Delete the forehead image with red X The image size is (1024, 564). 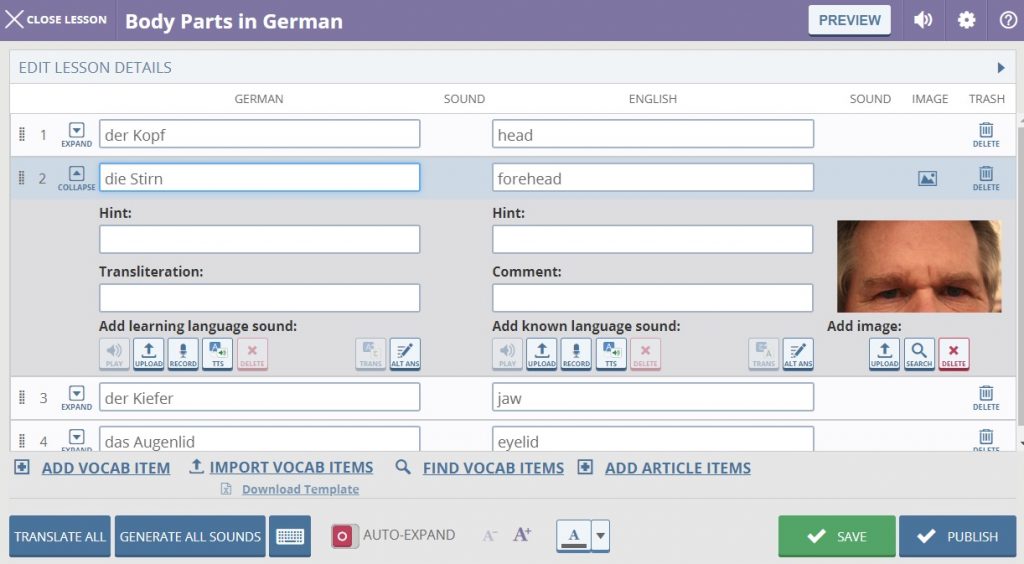point(953,354)
